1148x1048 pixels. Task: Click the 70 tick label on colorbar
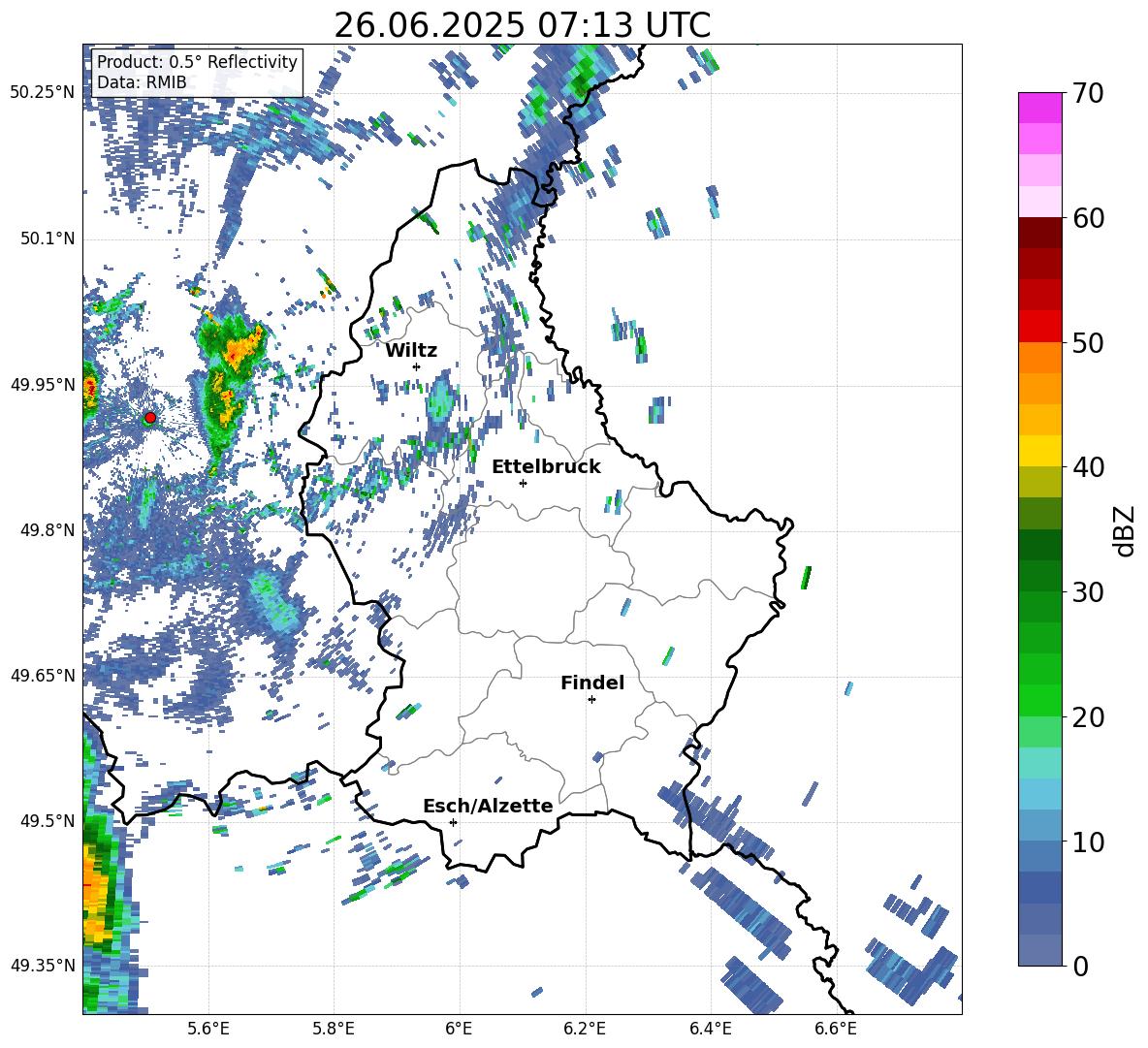[1088, 93]
